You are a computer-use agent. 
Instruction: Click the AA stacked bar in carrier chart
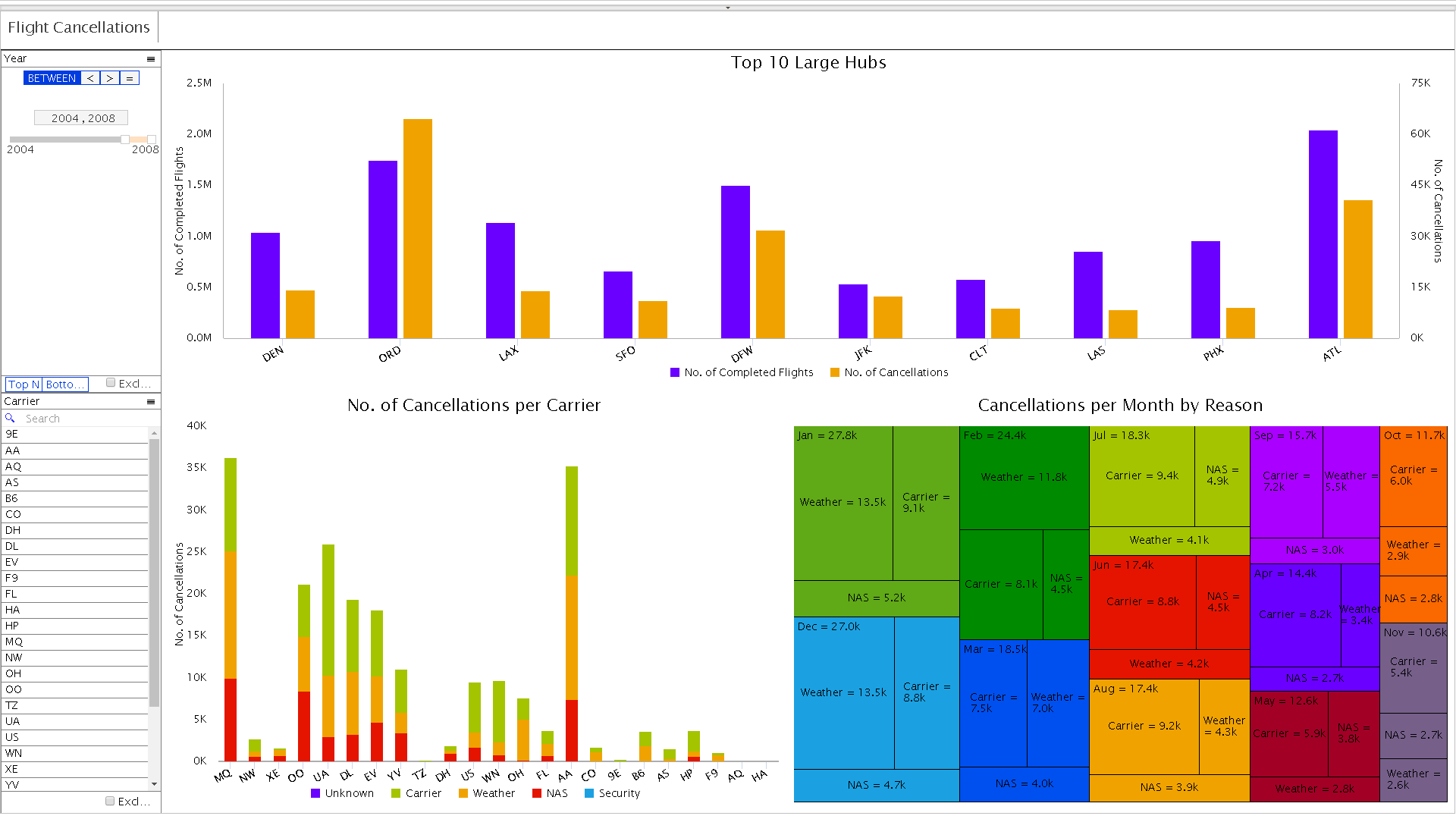point(572,613)
